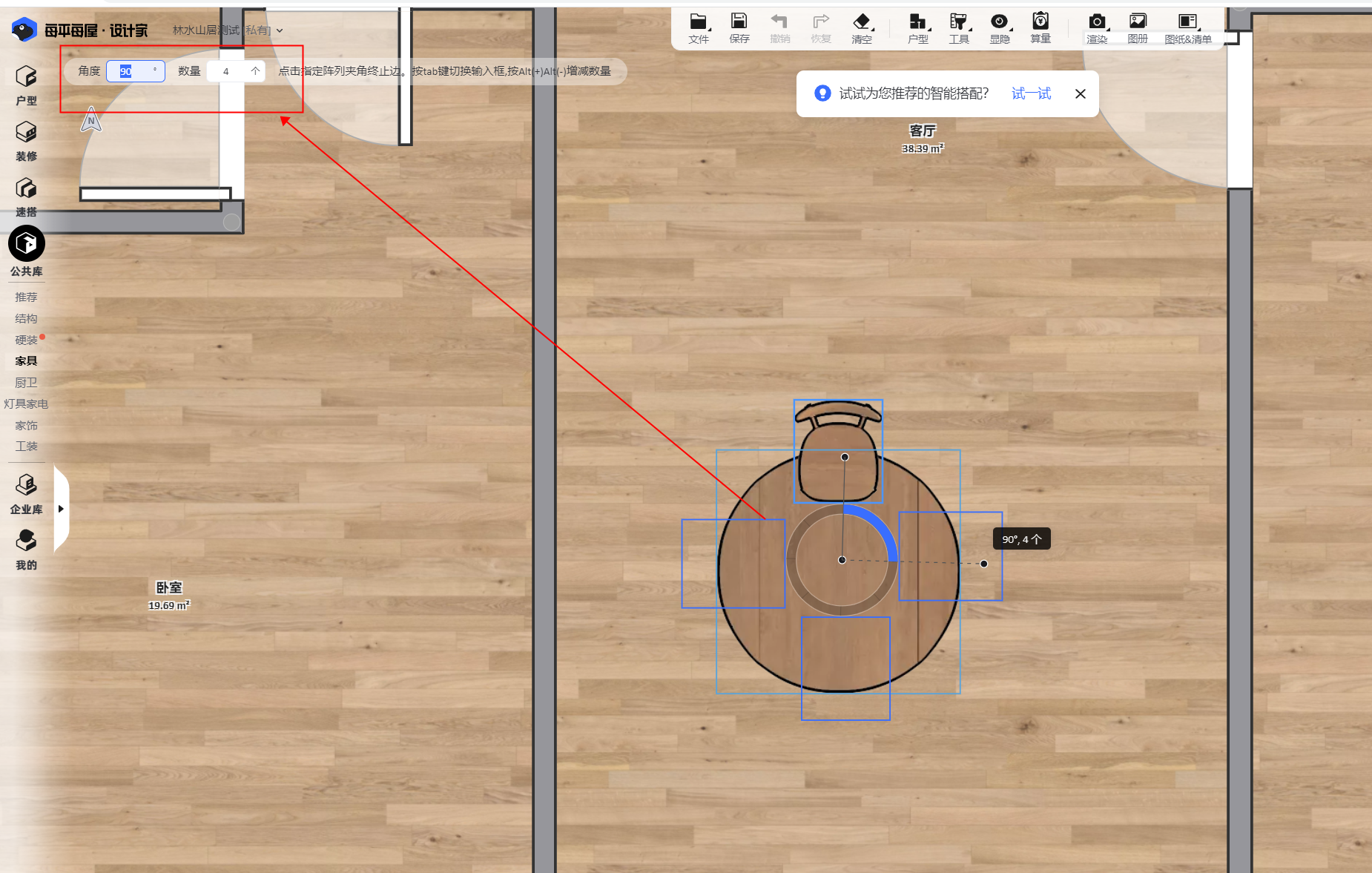Select the chair on the round table
1372x873 pixels.
[838, 452]
